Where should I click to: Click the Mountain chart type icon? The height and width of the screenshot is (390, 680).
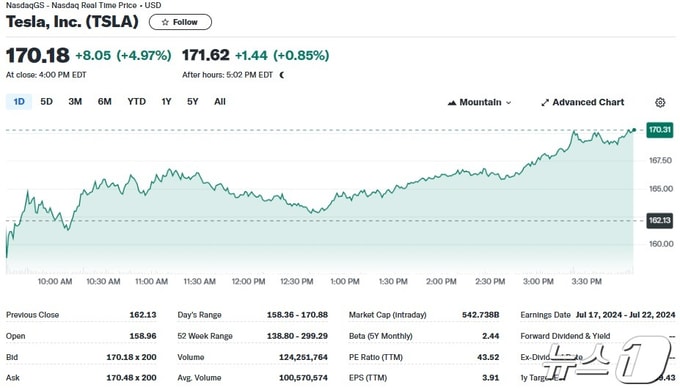pyautogui.click(x=452, y=103)
